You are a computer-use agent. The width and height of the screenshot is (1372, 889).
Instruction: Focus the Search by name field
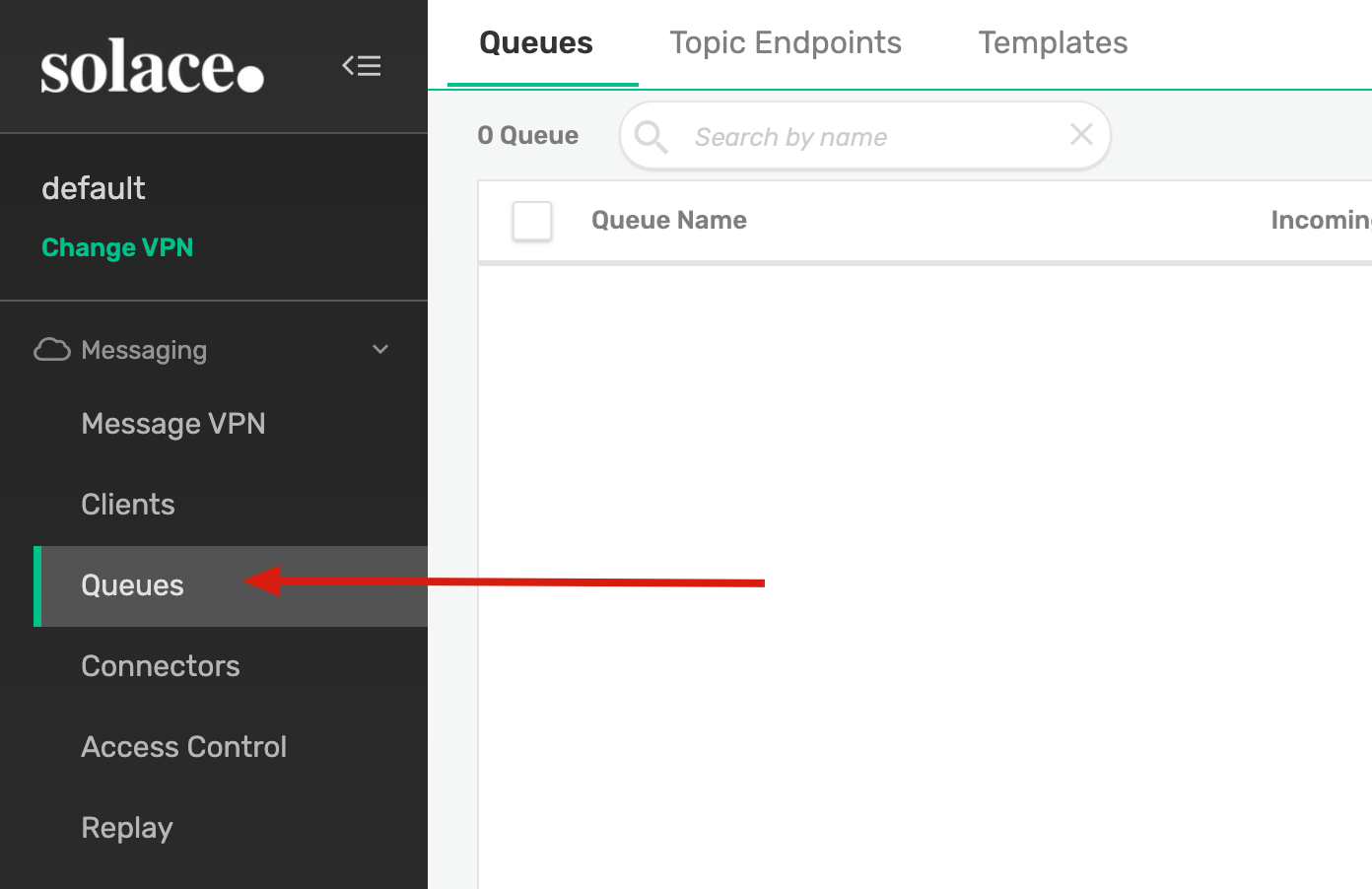[x=867, y=137]
